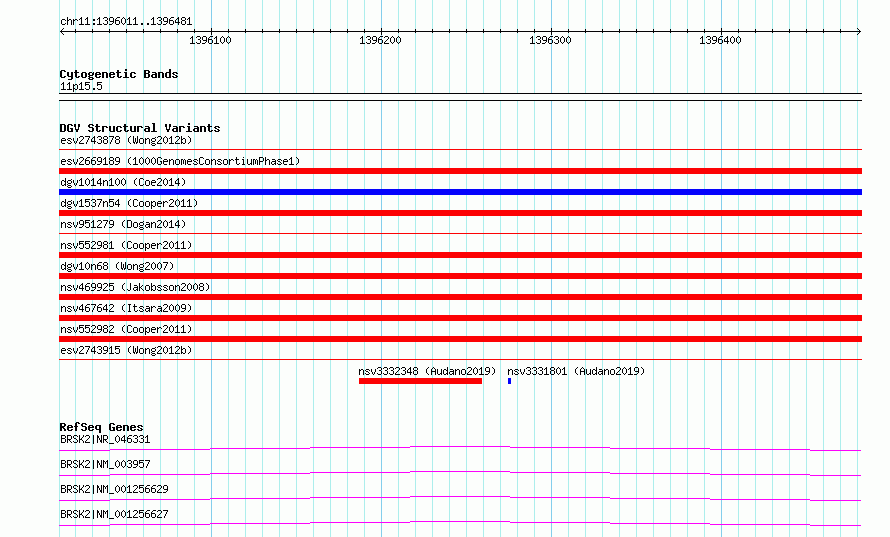Open the BRSK2|NM_001256629 transcript label
The image size is (890, 537).
(x=114, y=489)
